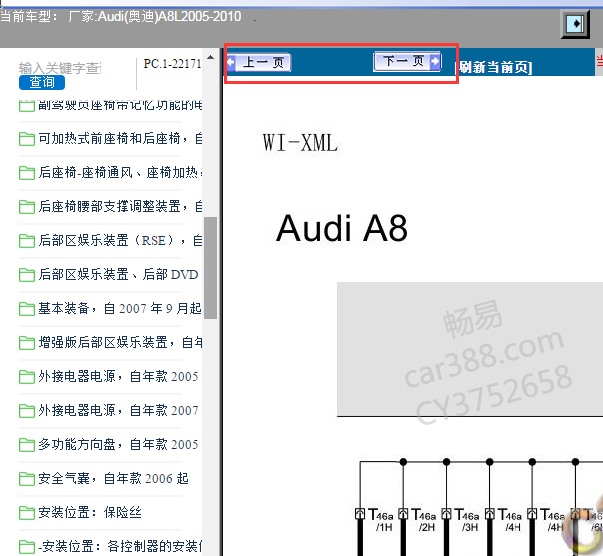Click the folder icon beside 后座椅-座椅通风
The height and width of the screenshot is (556, 603).
coord(27,173)
